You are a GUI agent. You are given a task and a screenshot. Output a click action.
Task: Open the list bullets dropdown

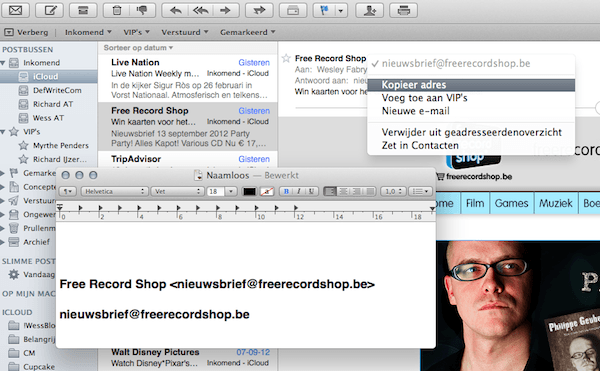[x=420, y=191]
